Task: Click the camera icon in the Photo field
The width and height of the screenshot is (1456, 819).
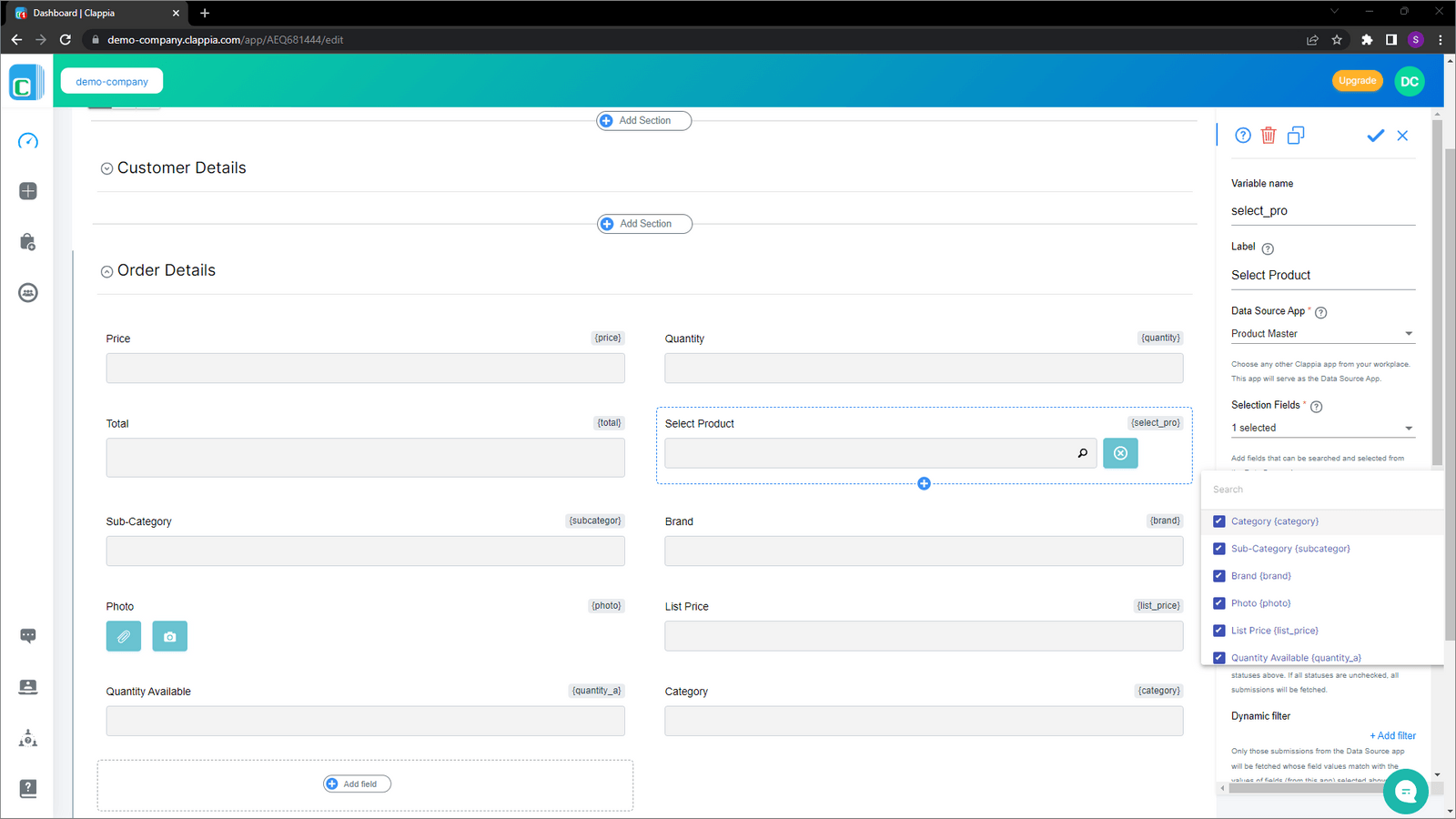Action: (169, 636)
